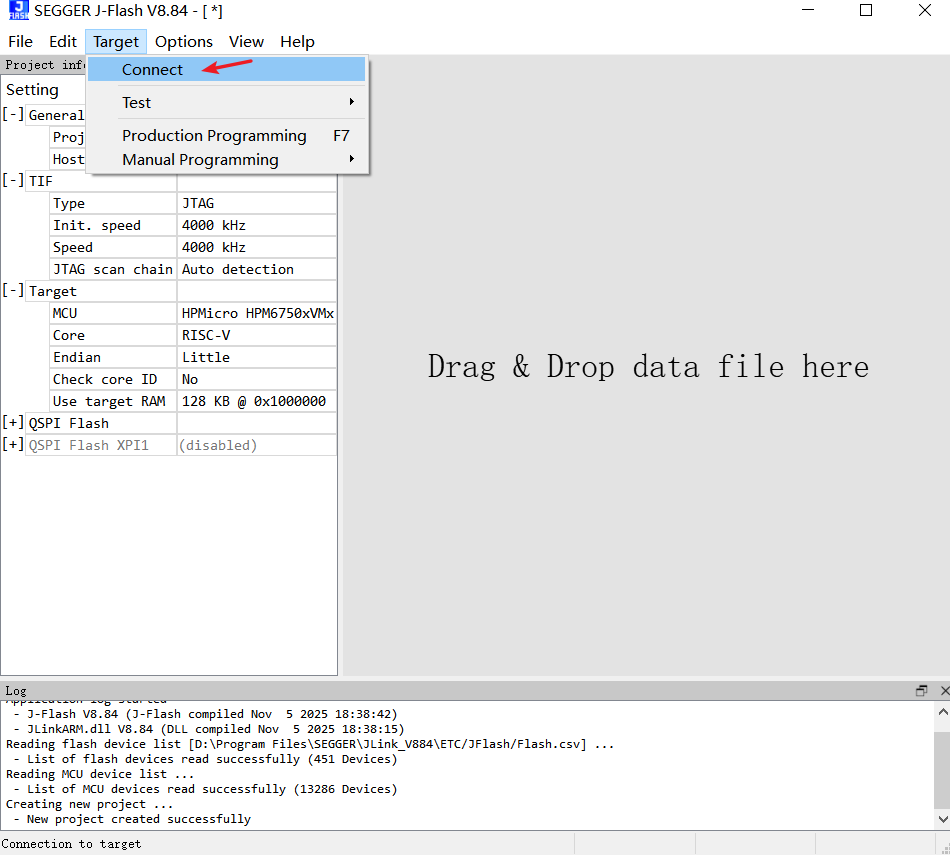The height and width of the screenshot is (855, 950).
Task: Click the HPMicro HPM6750xVMx value
Action: pos(257,313)
